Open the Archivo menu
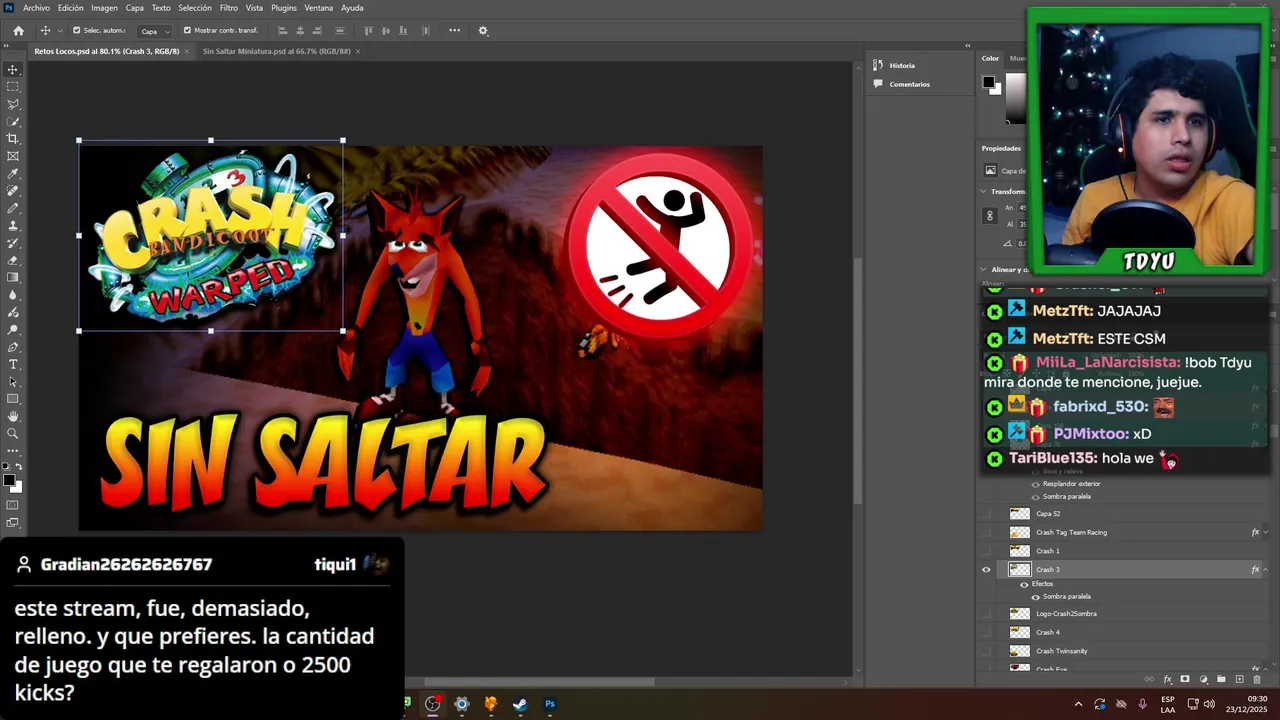The height and width of the screenshot is (720, 1280). click(36, 8)
